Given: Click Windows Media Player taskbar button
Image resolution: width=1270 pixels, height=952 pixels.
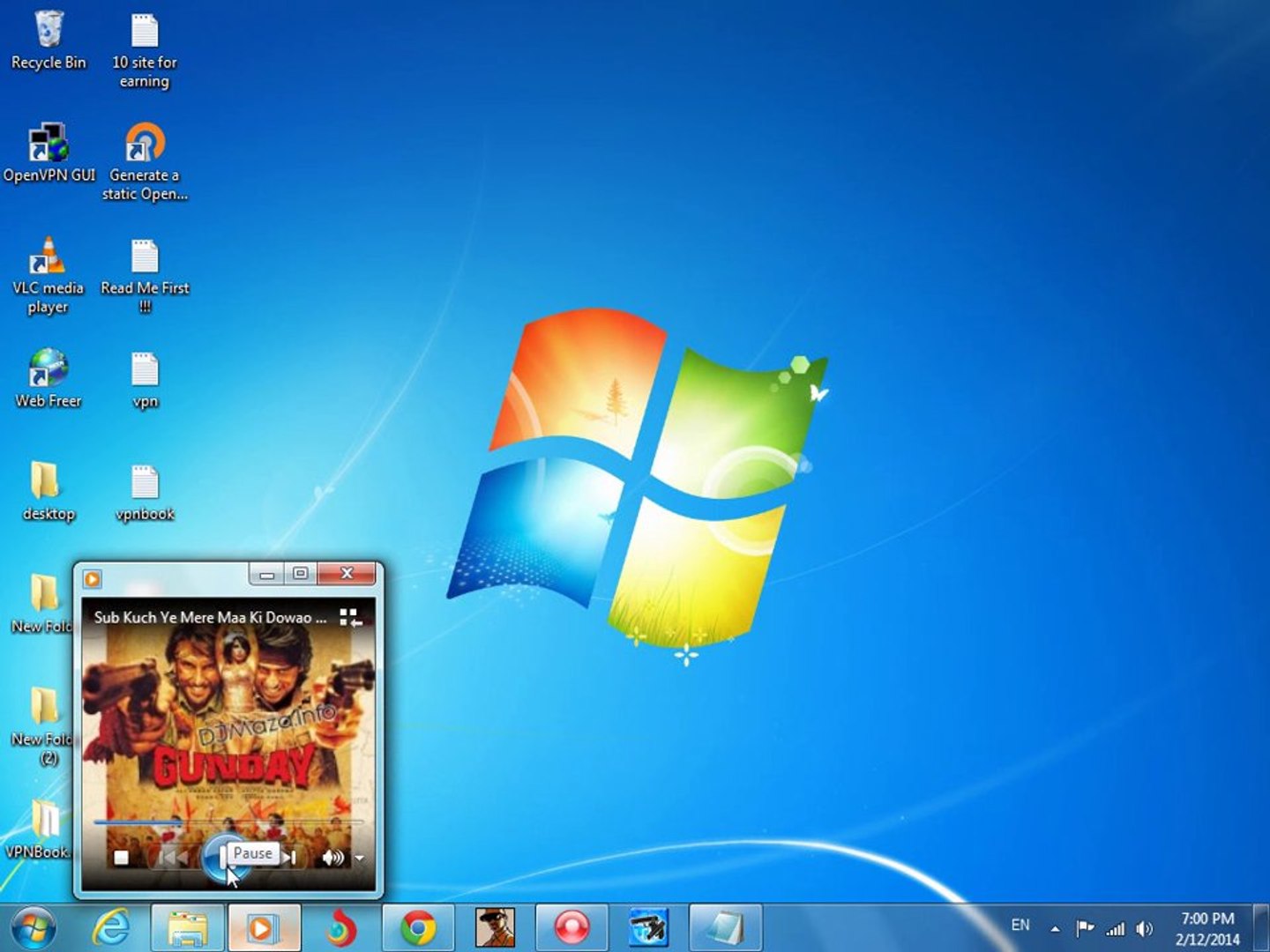Looking at the screenshot, I should coord(264,928).
